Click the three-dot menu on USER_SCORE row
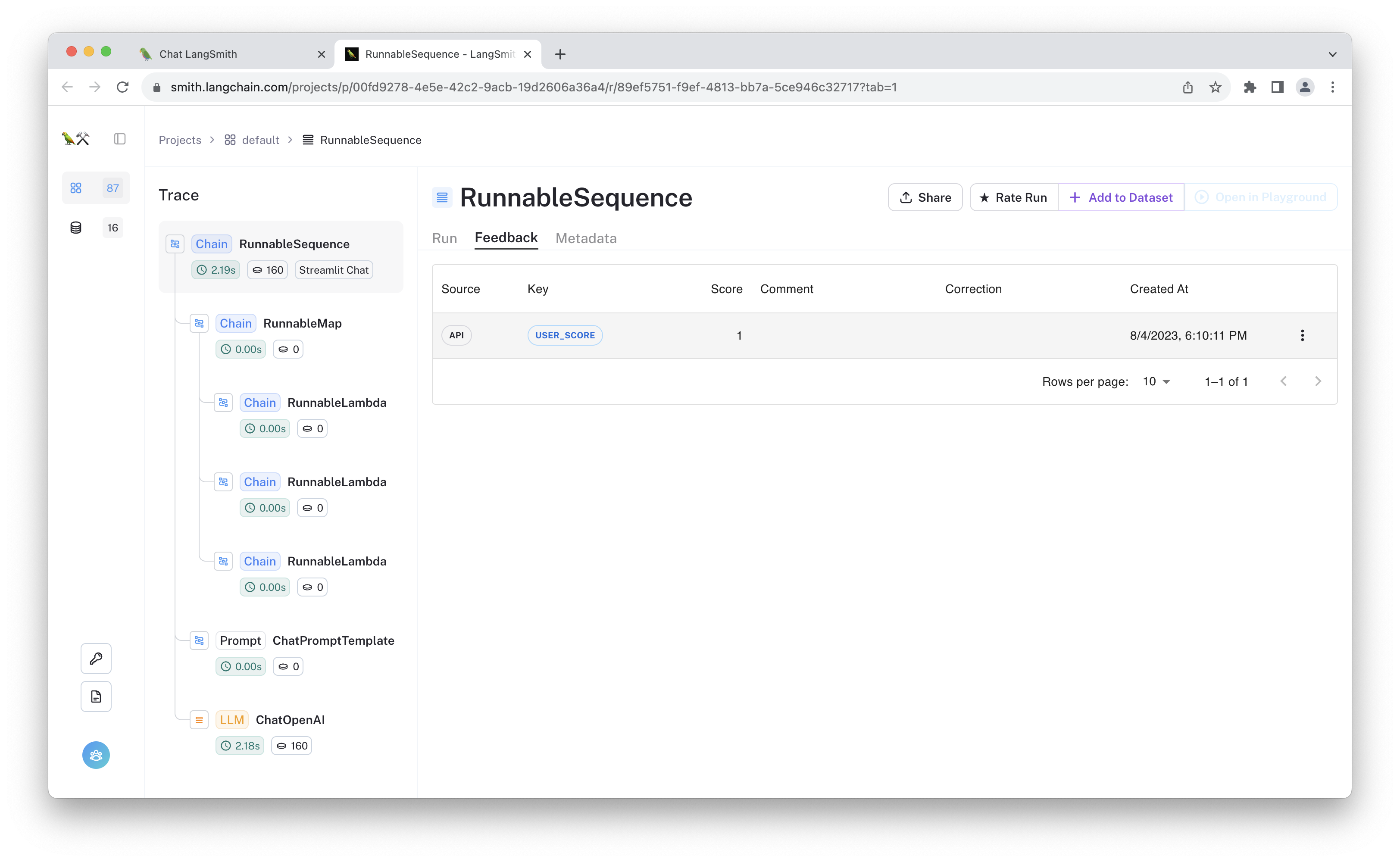This screenshot has height=862, width=1400. [x=1303, y=334]
